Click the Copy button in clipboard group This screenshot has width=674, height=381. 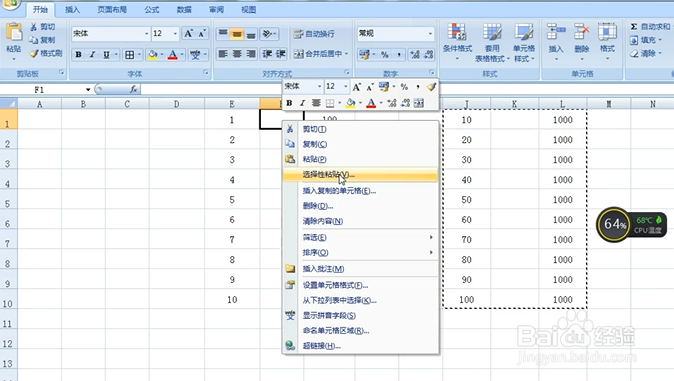tap(42, 40)
